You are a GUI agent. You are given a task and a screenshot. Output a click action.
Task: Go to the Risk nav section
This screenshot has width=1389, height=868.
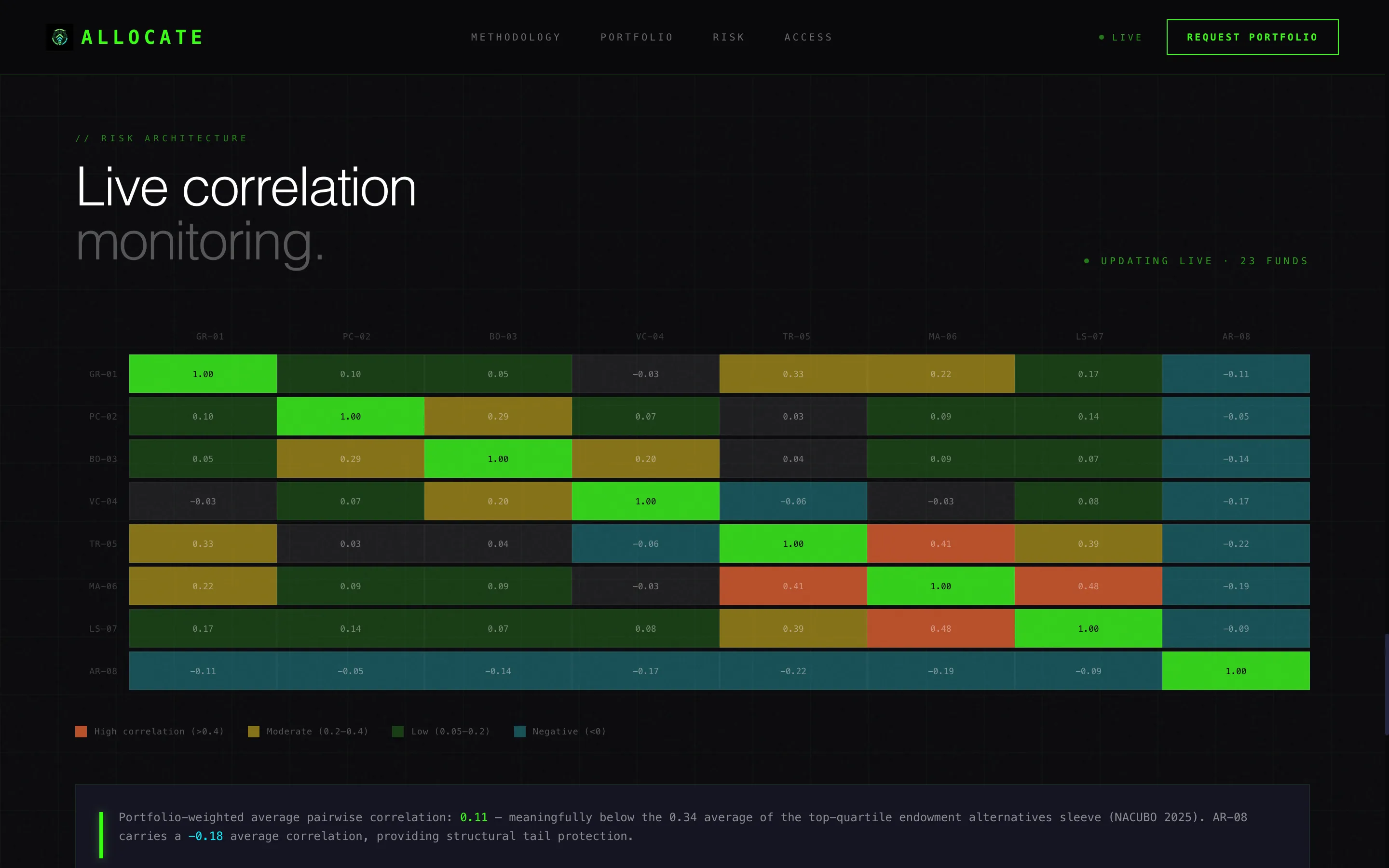tap(729, 37)
